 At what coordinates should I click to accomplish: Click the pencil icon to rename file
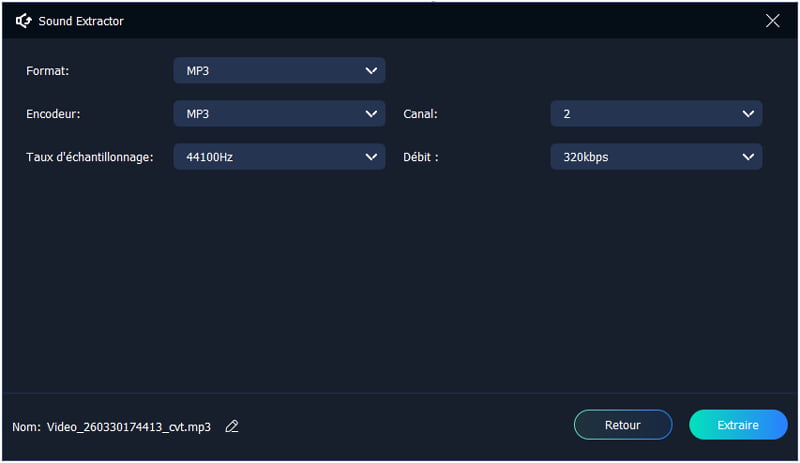[232, 426]
